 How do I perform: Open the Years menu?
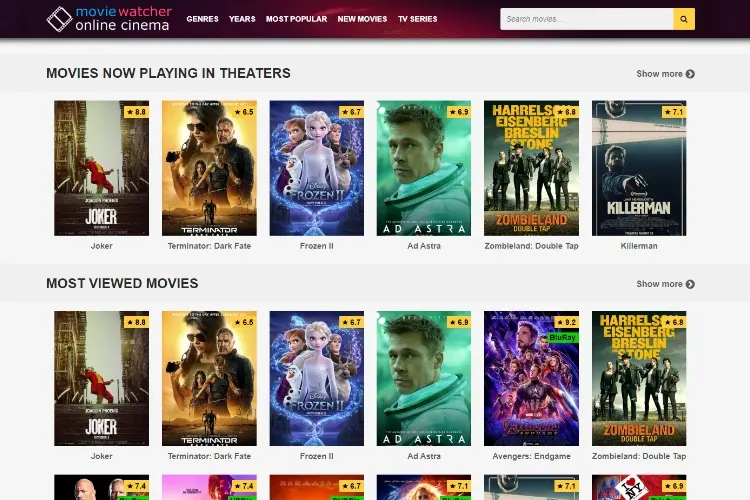click(242, 19)
